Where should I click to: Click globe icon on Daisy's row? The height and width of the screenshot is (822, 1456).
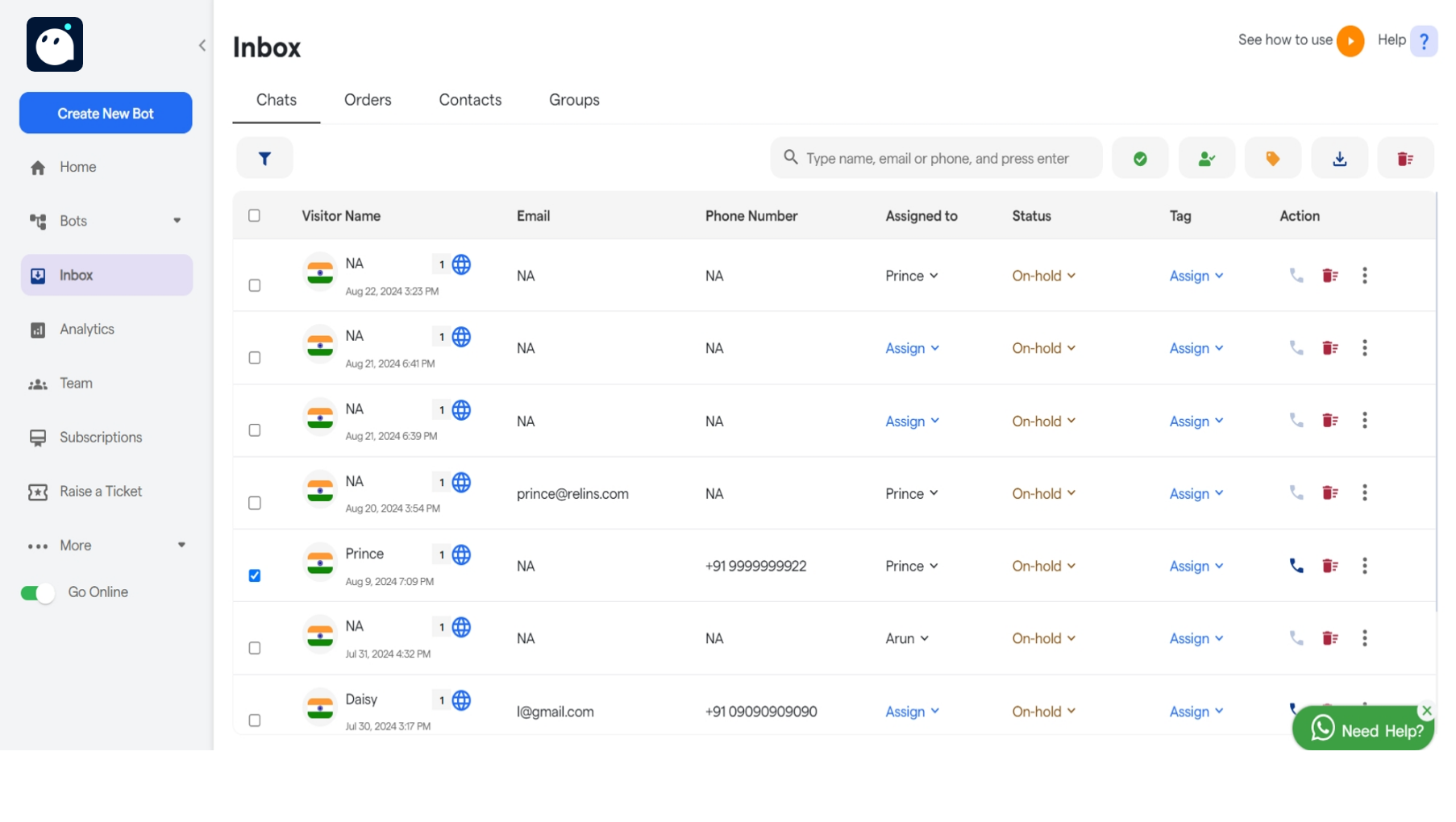pyautogui.click(x=461, y=700)
